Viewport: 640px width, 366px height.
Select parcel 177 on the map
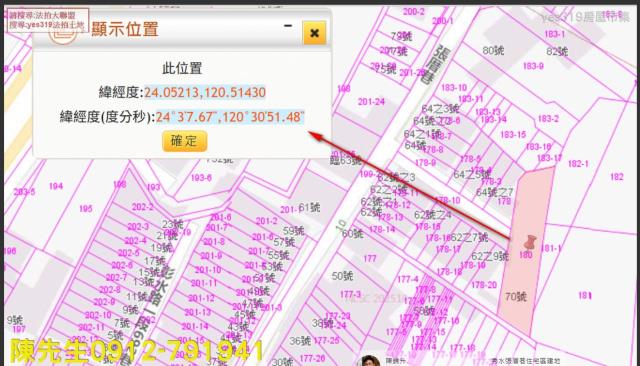(x=370, y=258)
